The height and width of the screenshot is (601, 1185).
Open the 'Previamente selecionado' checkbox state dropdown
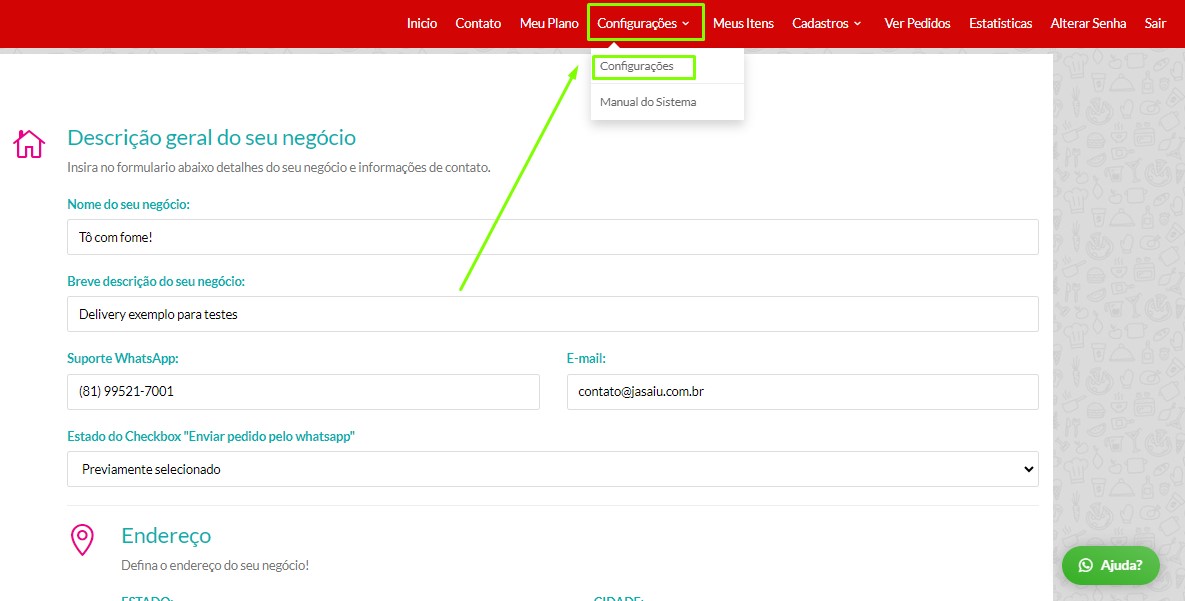(x=552, y=469)
